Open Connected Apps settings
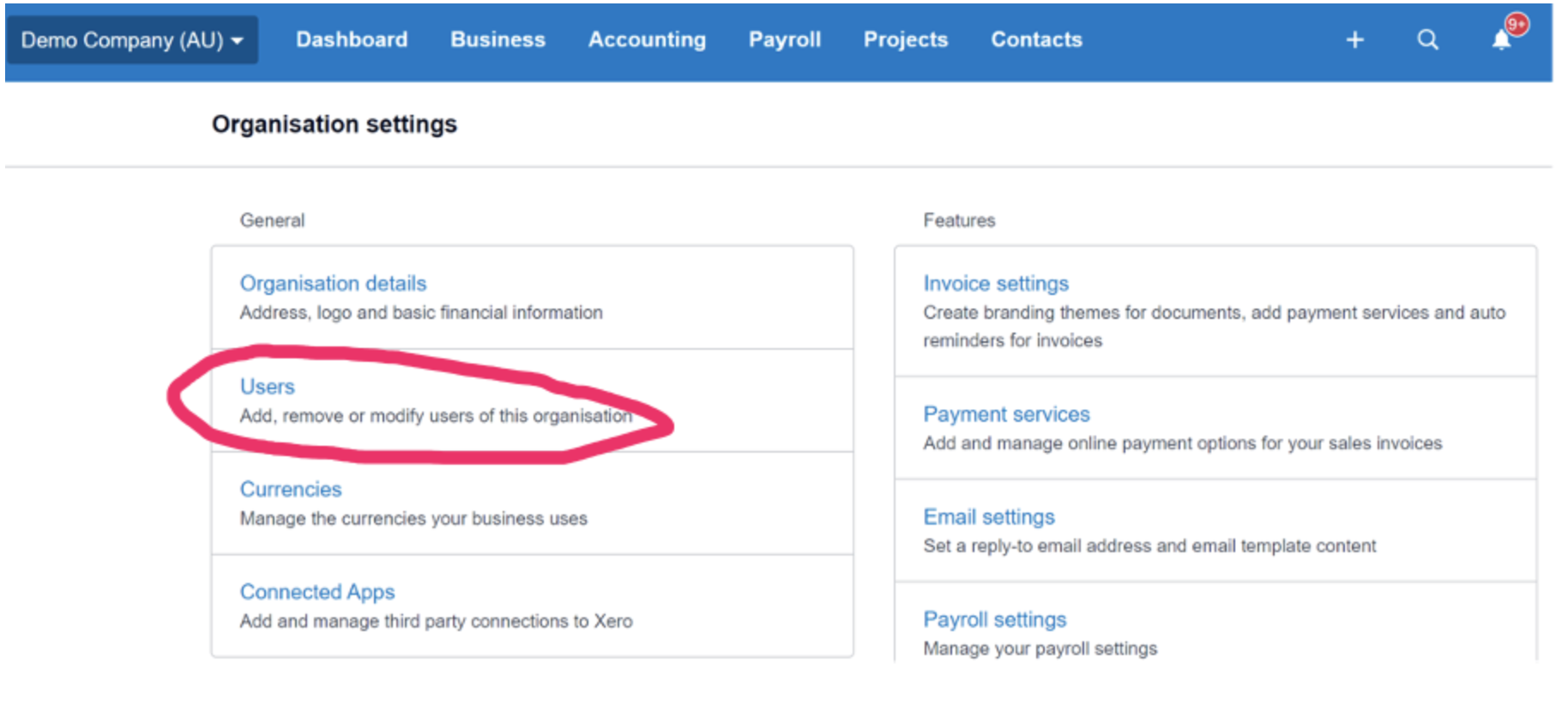Image resolution: width=1568 pixels, height=715 pixels. pyautogui.click(x=317, y=592)
